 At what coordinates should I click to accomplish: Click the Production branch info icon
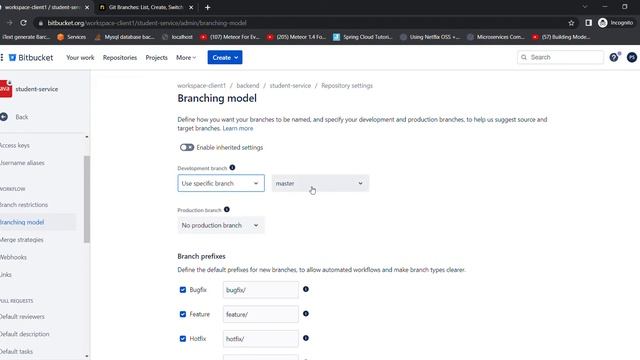pos(227,209)
